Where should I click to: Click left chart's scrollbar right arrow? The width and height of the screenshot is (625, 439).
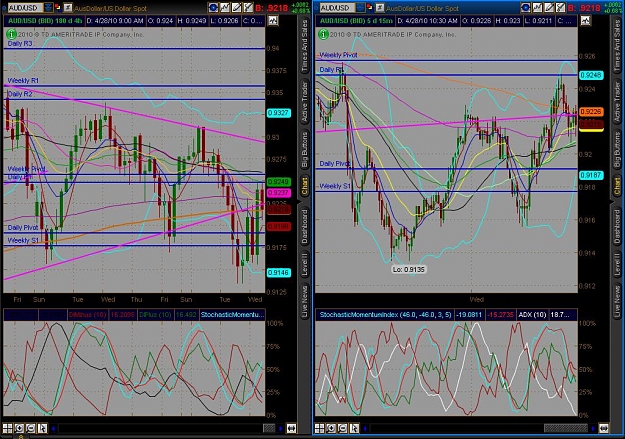[281, 429]
